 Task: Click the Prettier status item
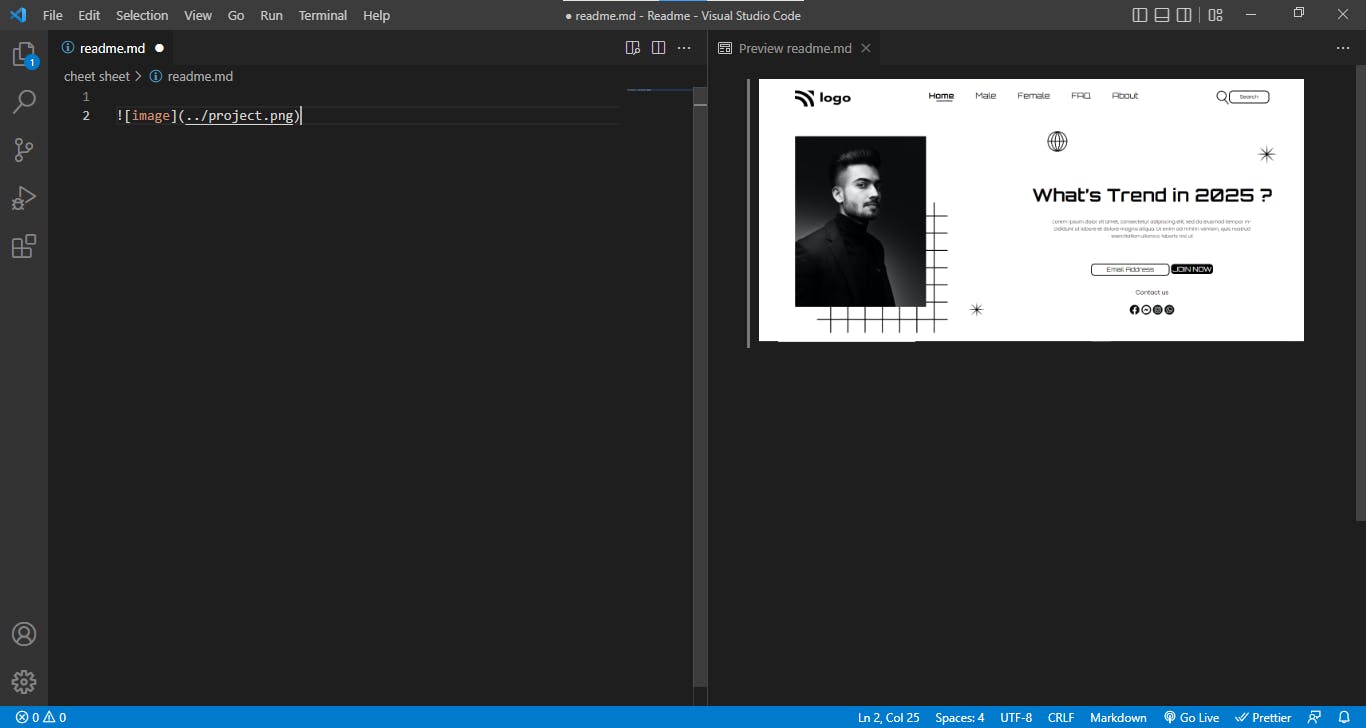(x=1263, y=717)
